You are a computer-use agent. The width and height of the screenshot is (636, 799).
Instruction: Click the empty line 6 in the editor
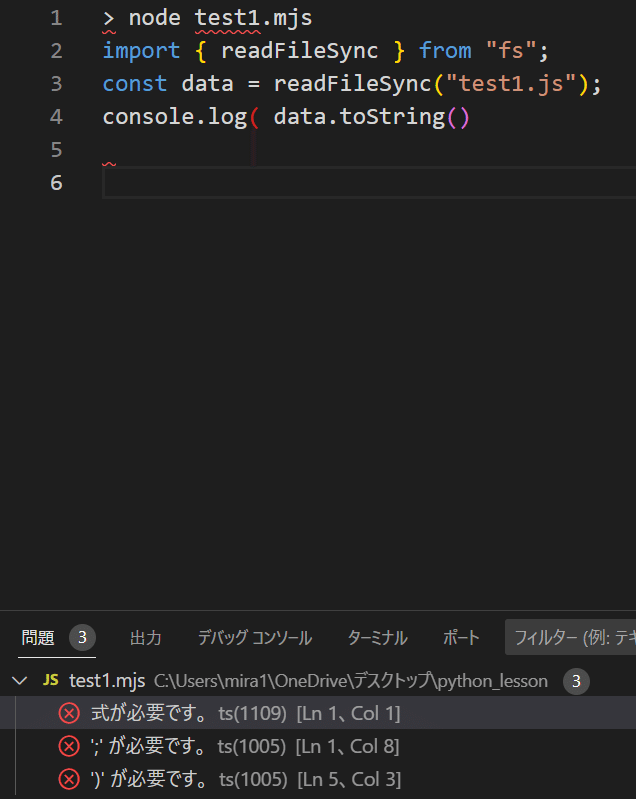click(369, 183)
